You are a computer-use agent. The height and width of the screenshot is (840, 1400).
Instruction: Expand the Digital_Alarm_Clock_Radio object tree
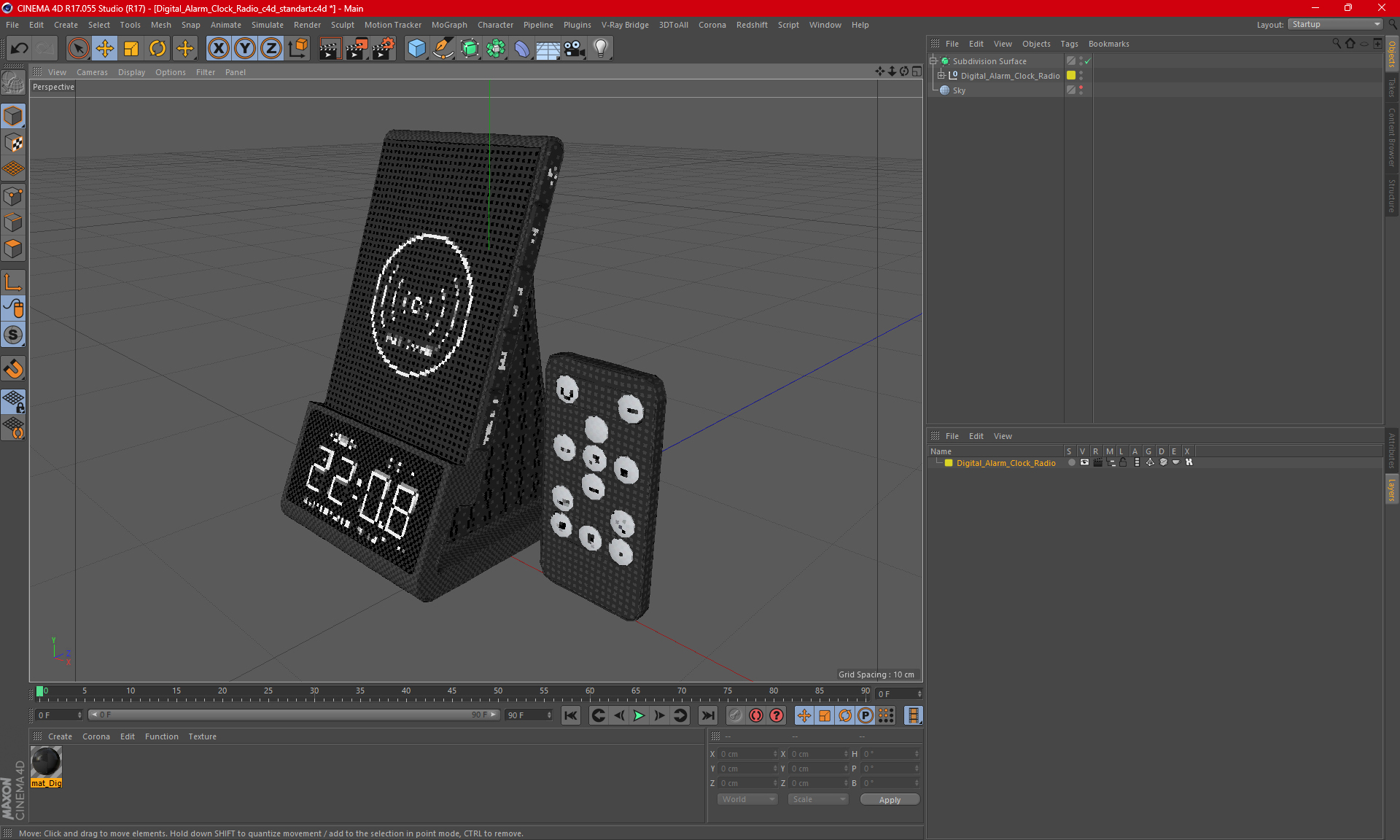point(941,76)
